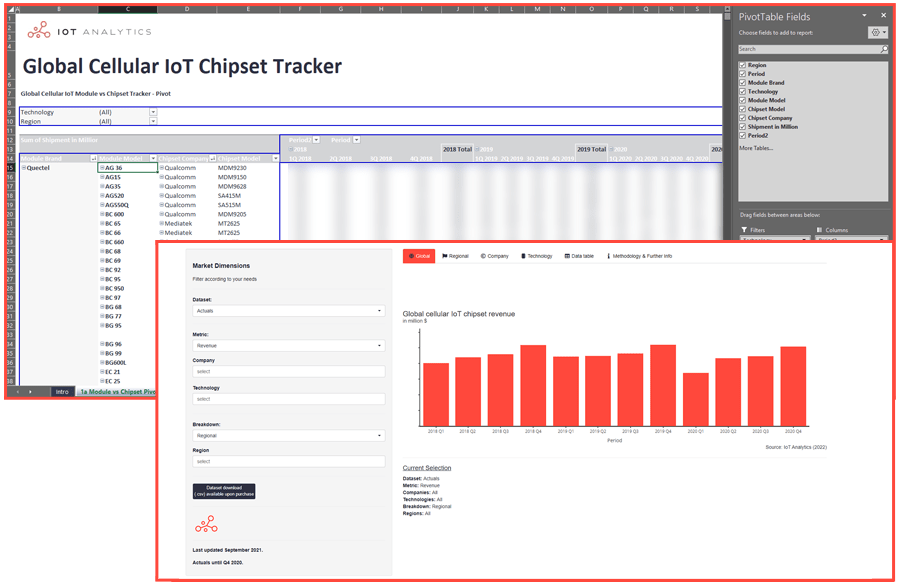This screenshot has height=586, width=900.
Task: Switch to the Regional tab
Action: click(x=455, y=257)
